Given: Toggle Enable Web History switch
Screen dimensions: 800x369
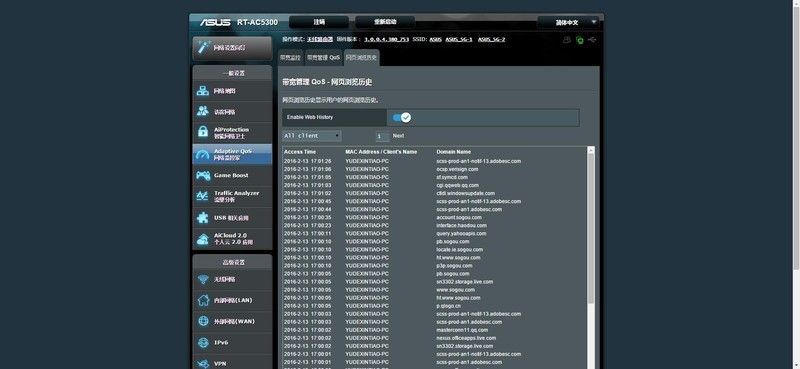Looking at the screenshot, I should click(x=402, y=117).
